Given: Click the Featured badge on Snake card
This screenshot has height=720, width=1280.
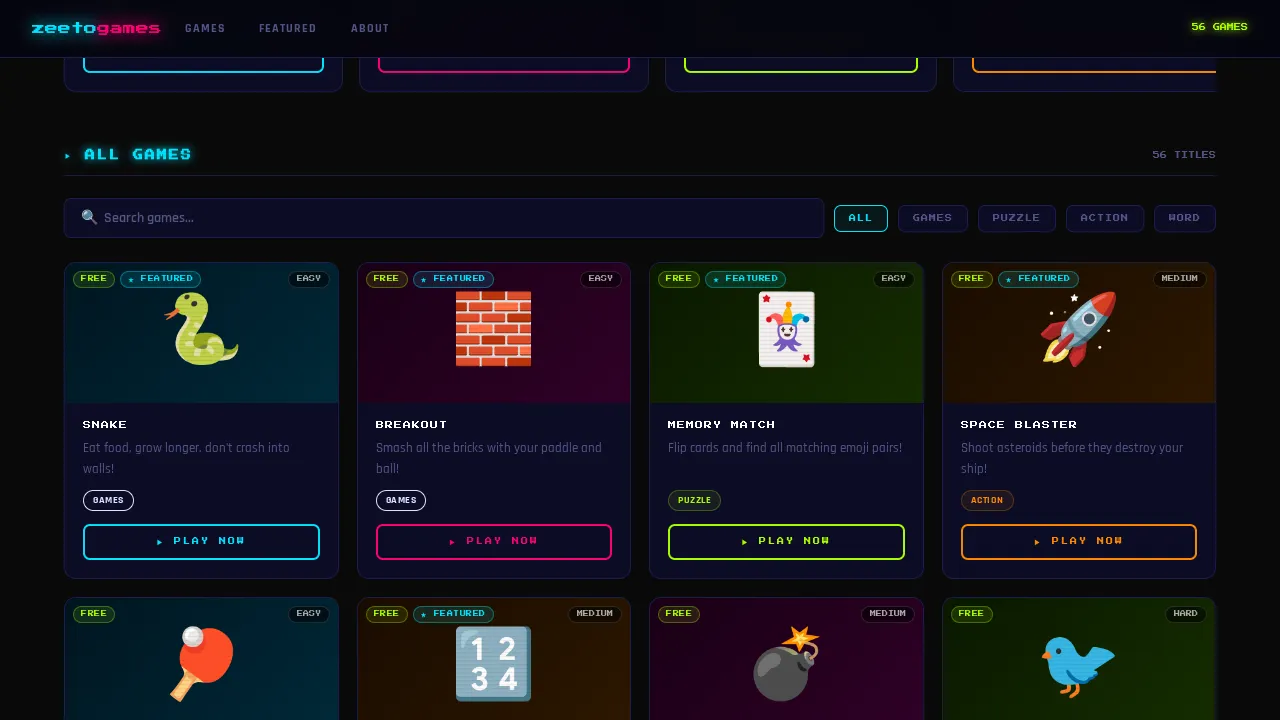Looking at the screenshot, I should [161, 279].
